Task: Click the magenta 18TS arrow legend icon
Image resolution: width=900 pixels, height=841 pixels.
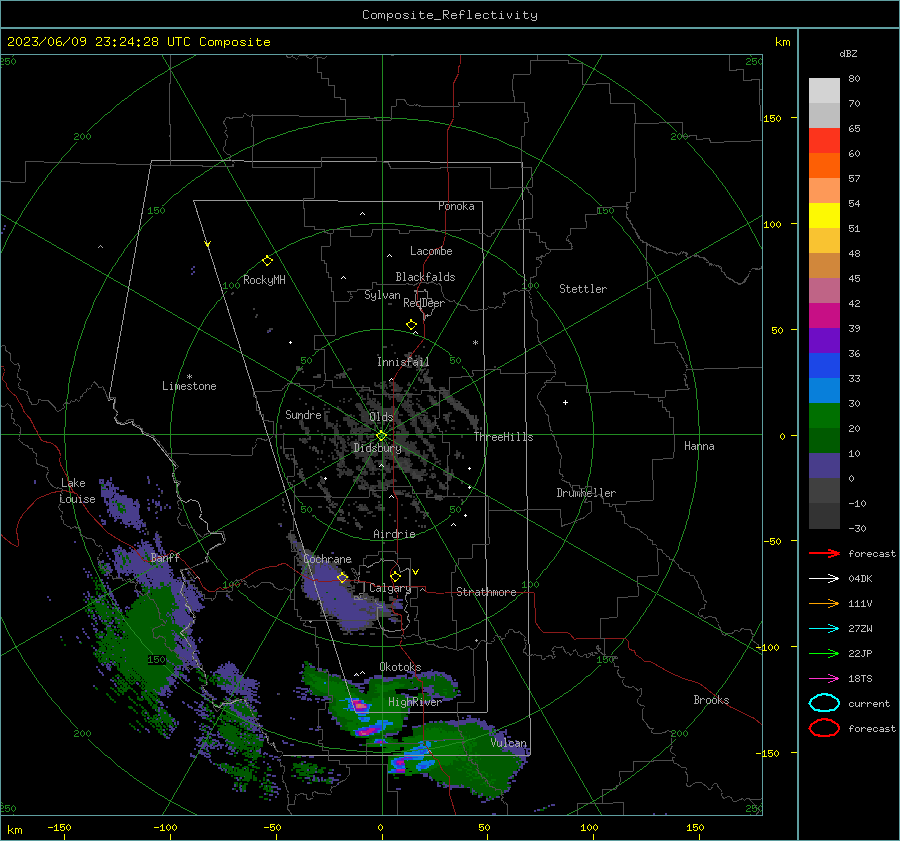Action: (824, 679)
